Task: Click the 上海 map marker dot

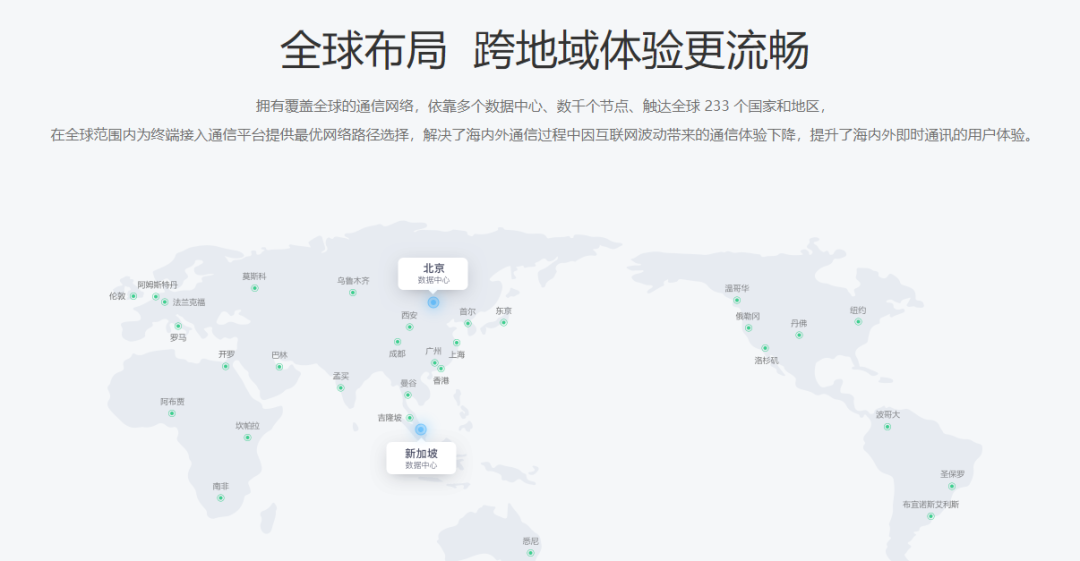Action: click(x=457, y=343)
